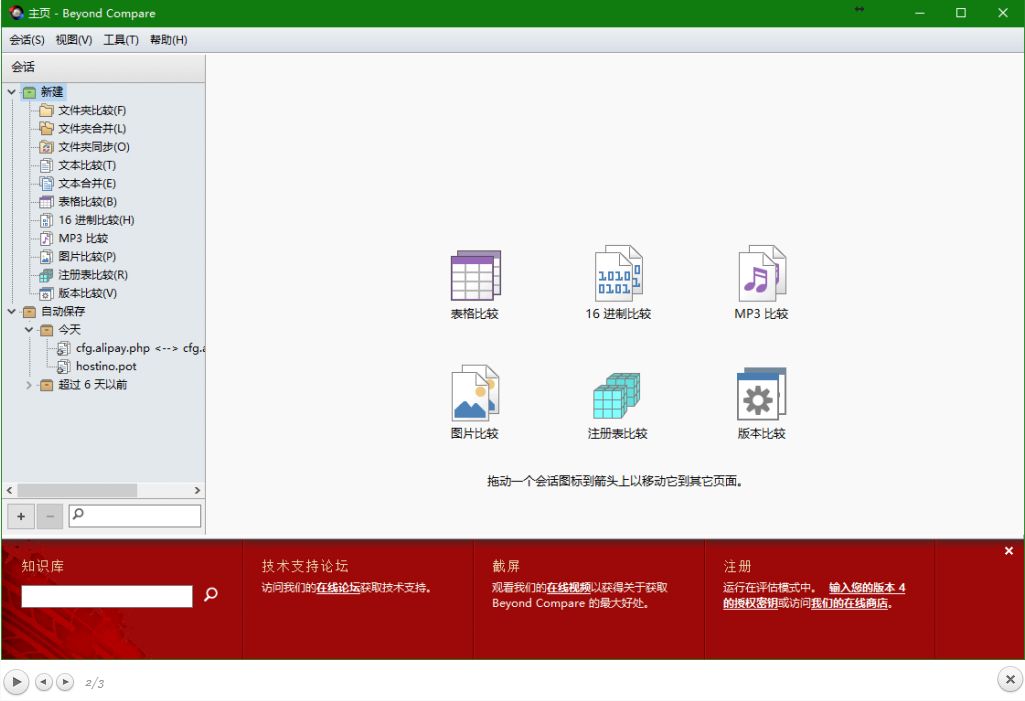
Task: Select 图片比较(P) in the sidebar tree
Action: [x=87, y=256]
